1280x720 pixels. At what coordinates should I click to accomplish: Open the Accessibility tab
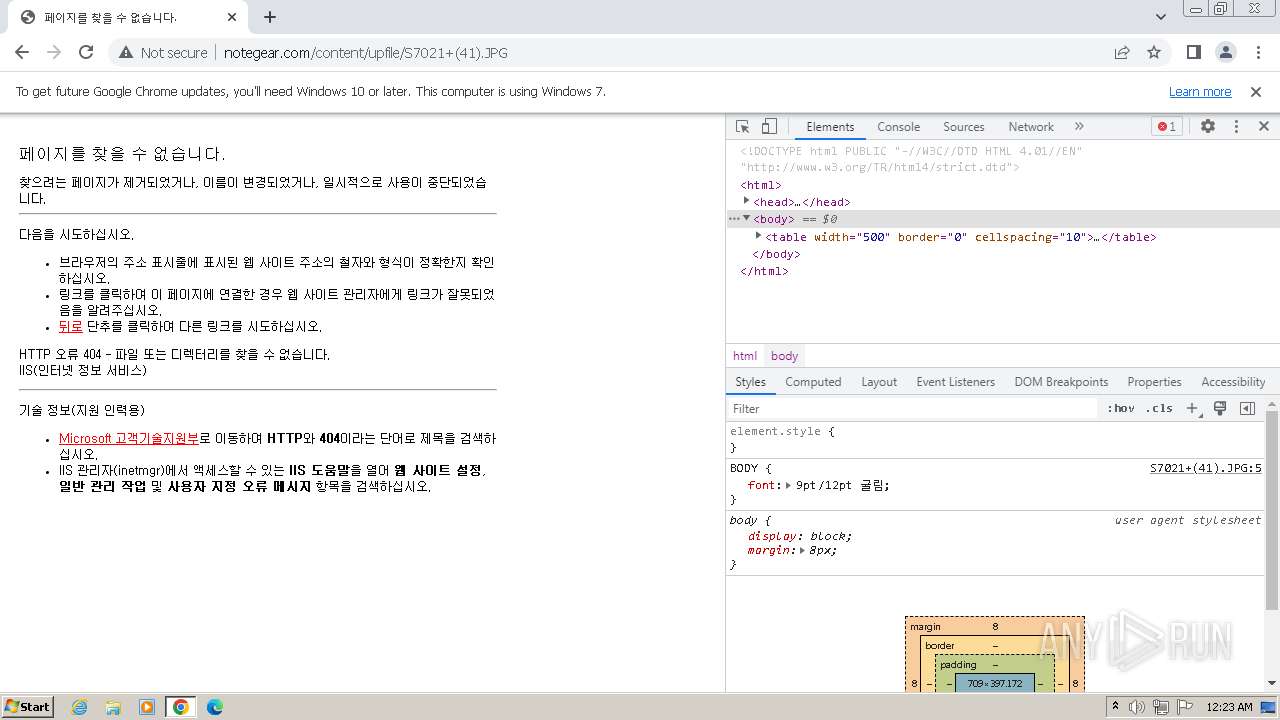[1233, 382]
